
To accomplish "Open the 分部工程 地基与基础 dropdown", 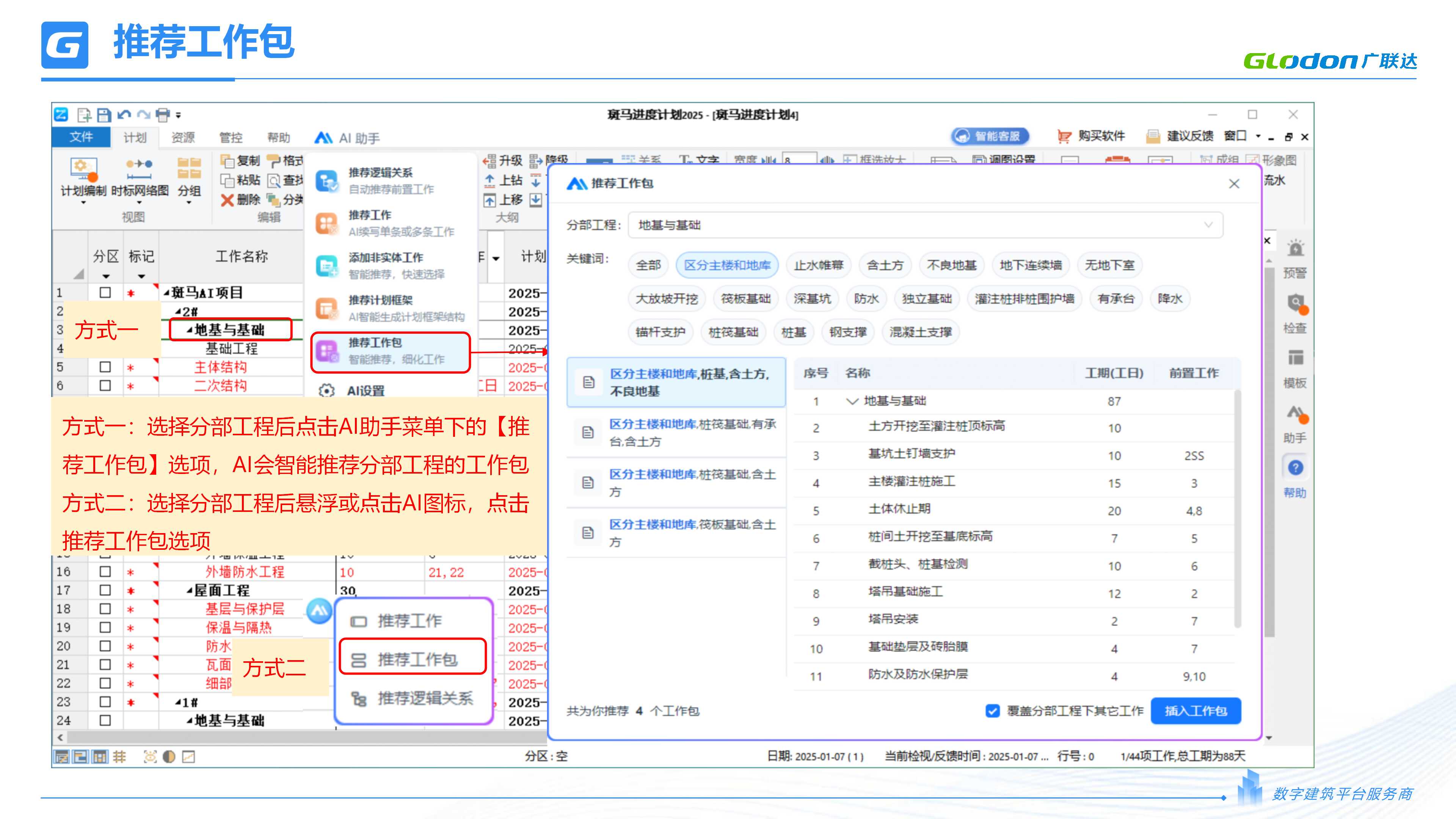I will (x=925, y=225).
